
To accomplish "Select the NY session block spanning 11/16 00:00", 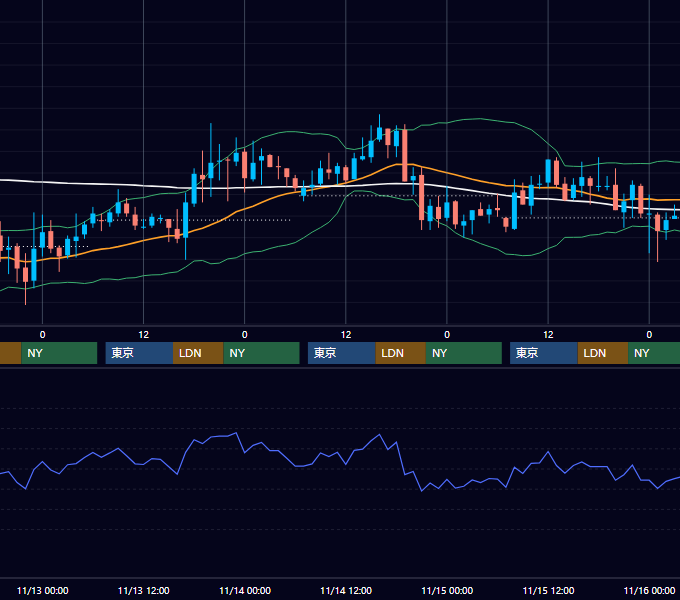I will [654, 353].
